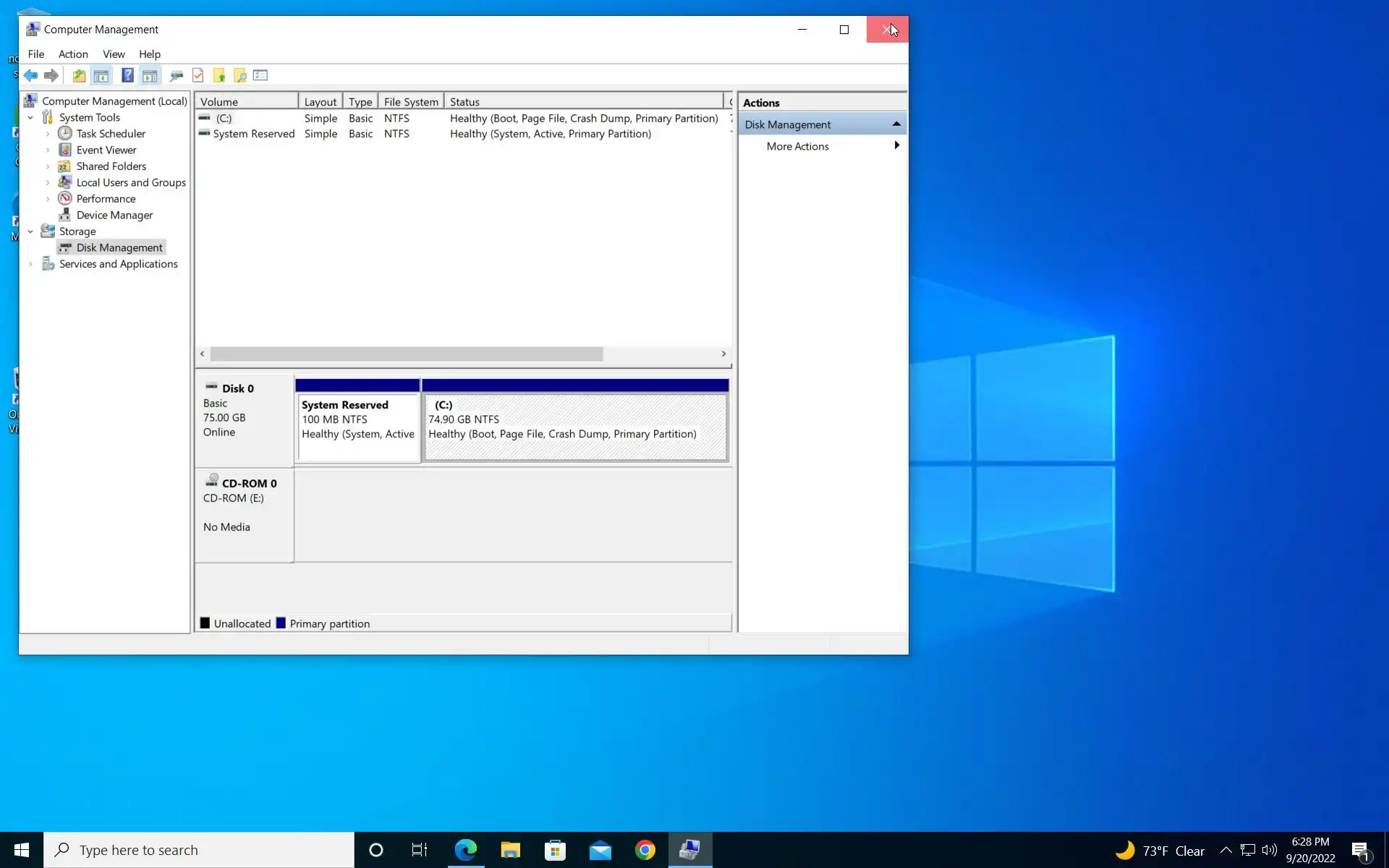This screenshot has height=868, width=1389.
Task: Click the Primary partition legend color swatch
Action: click(281, 623)
